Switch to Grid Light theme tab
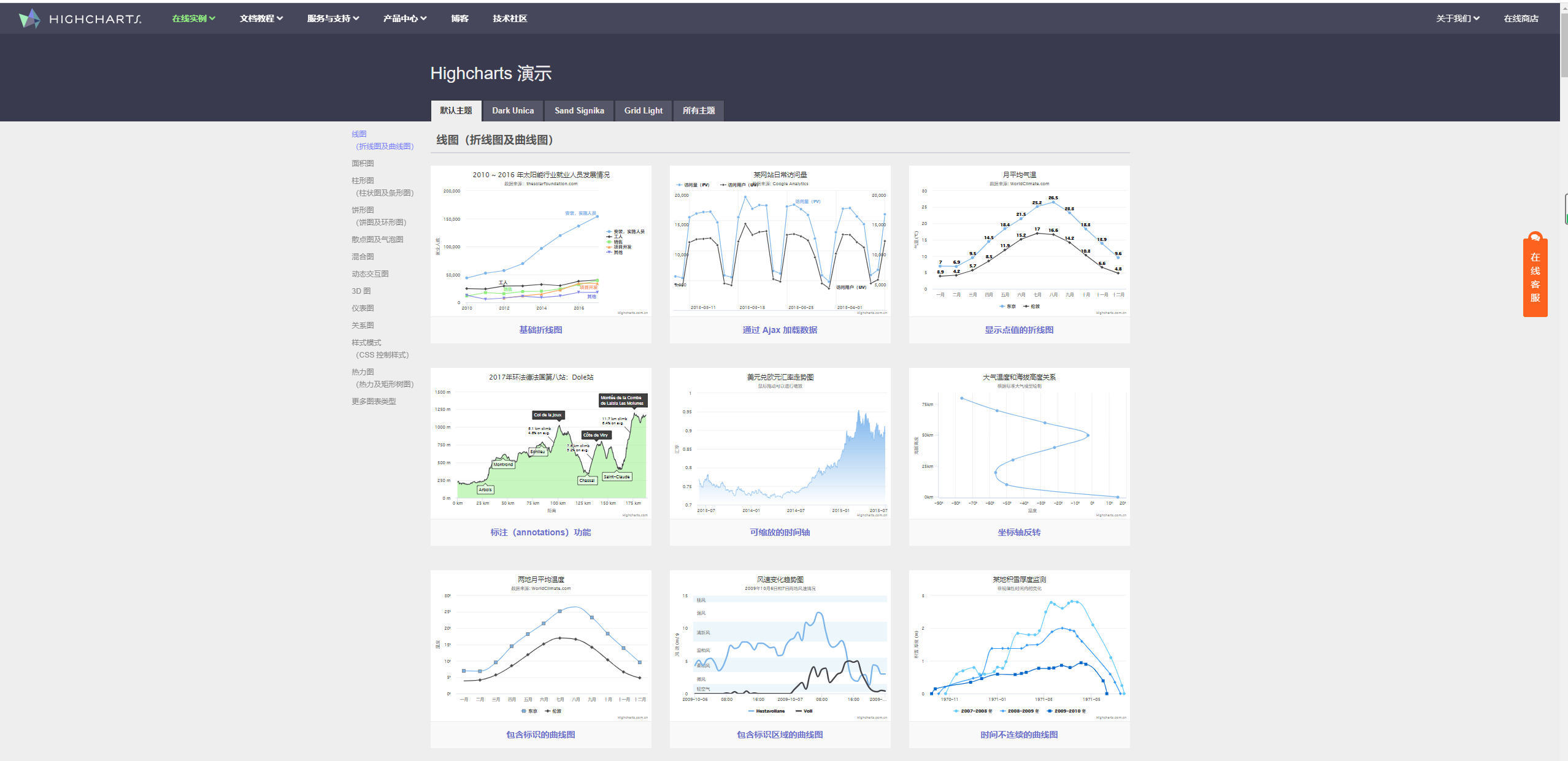1568x761 pixels. tap(644, 110)
